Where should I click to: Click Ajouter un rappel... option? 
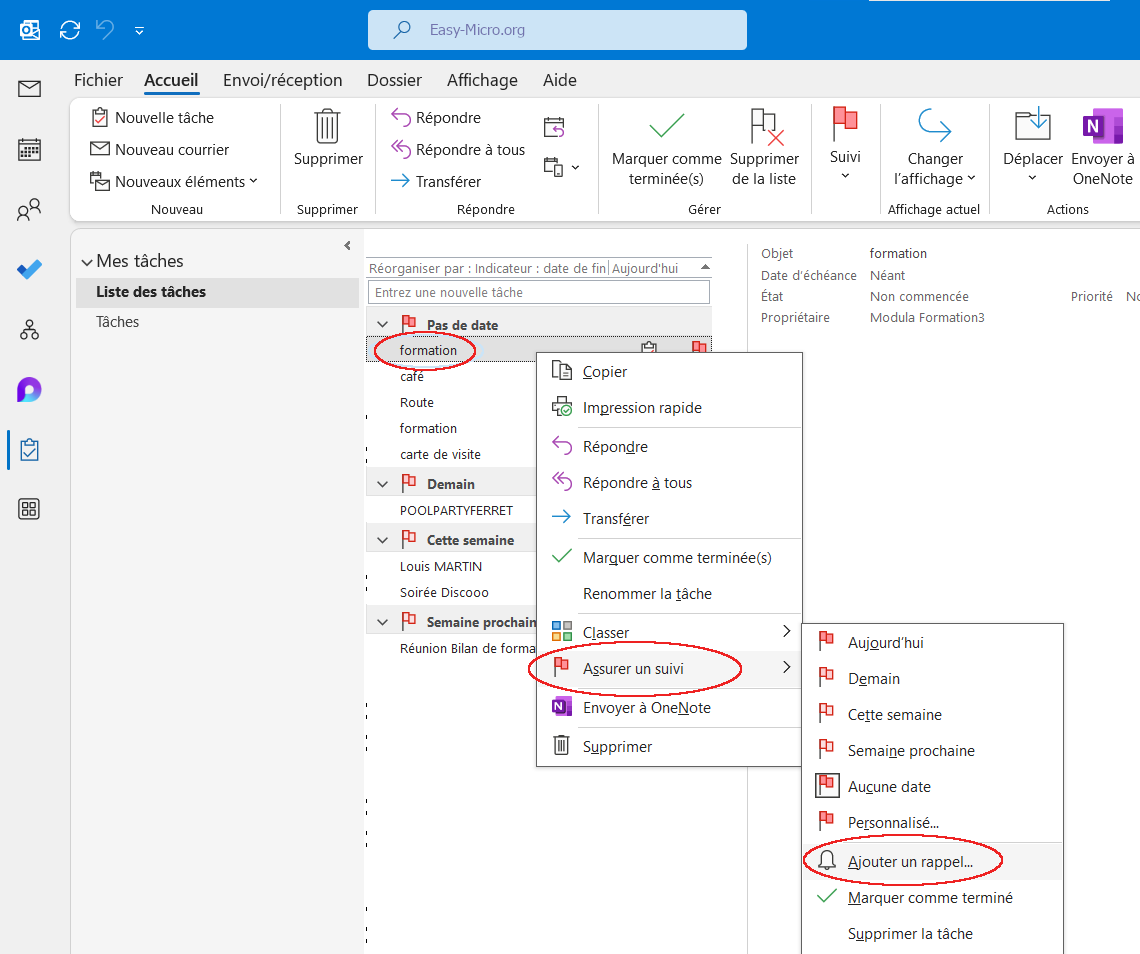[932, 862]
